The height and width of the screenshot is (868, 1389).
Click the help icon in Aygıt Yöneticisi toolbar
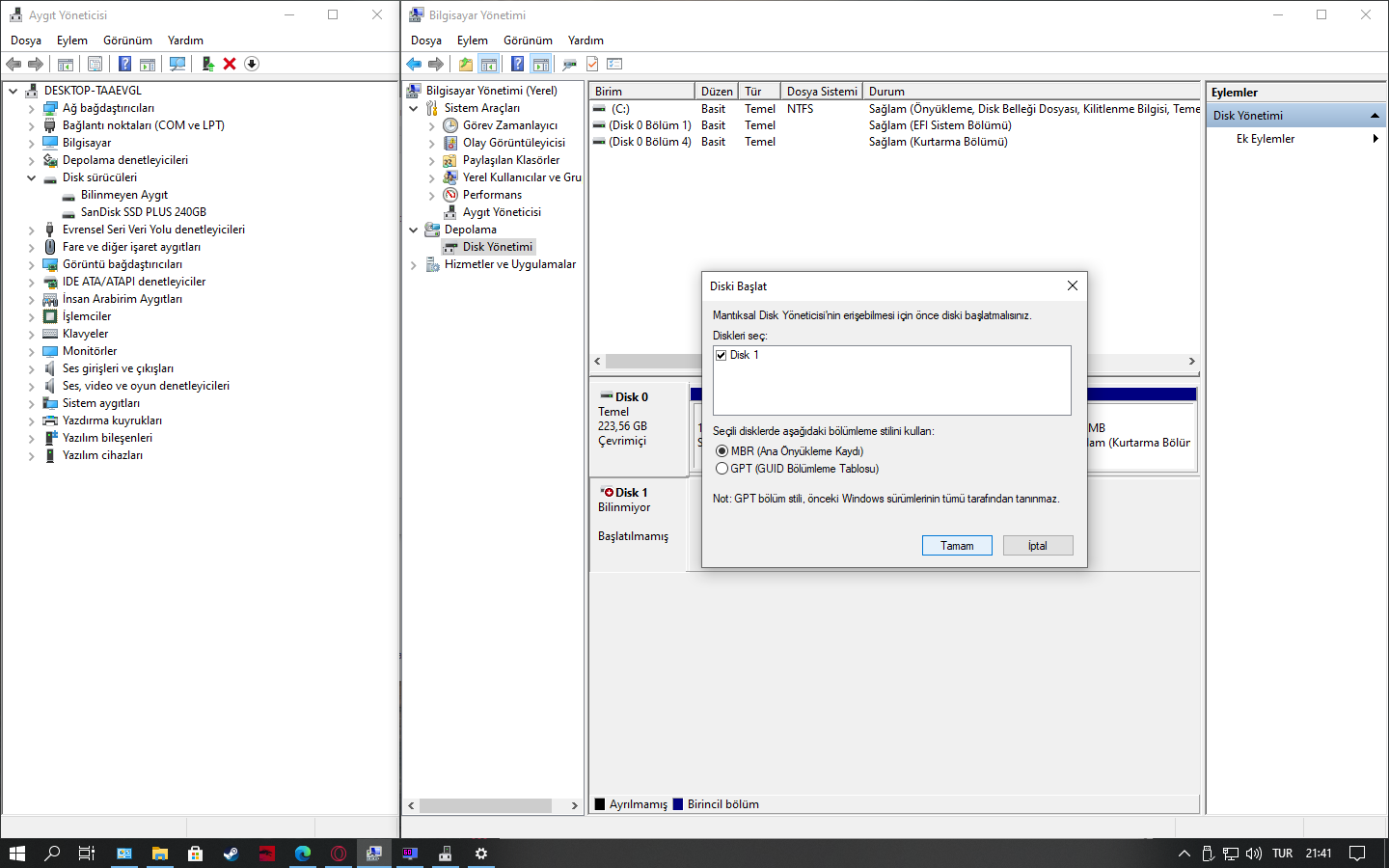pyautogui.click(x=124, y=64)
